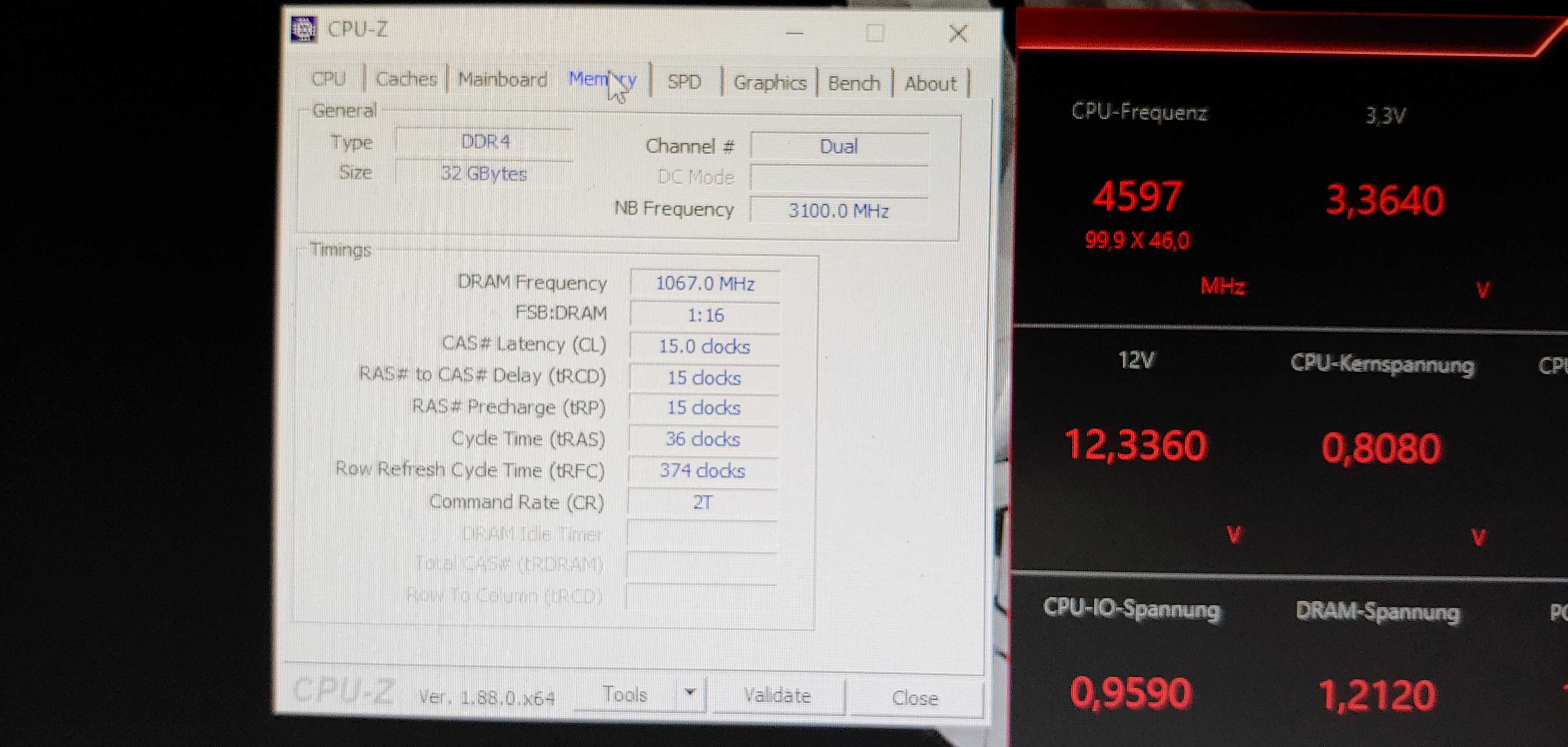
Task: Select the CAS# Latency value field
Action: click(x=704, y=347)
